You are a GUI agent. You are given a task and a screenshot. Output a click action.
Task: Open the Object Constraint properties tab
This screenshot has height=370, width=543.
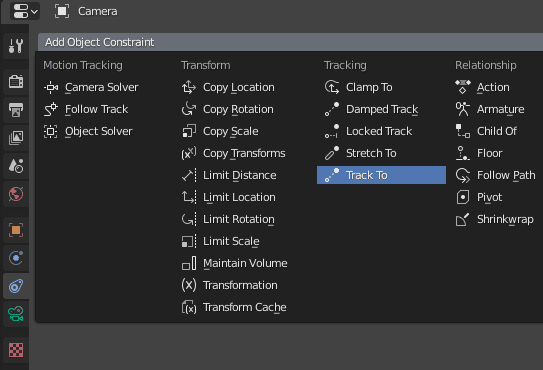pyautogui.click(x=16, y=286)
